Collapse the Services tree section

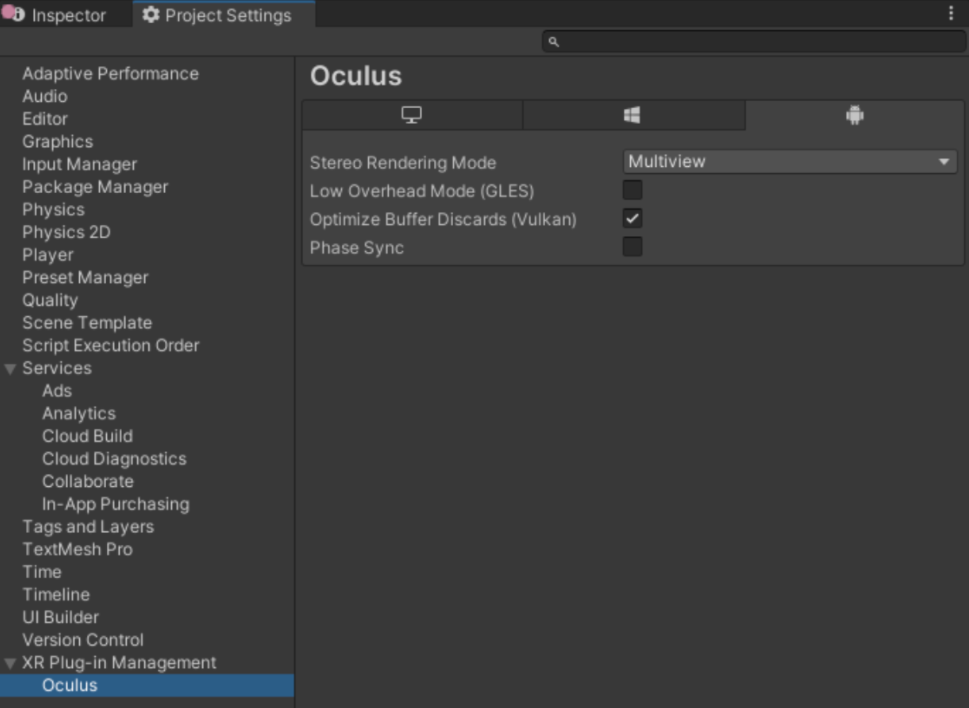point(10,369)
